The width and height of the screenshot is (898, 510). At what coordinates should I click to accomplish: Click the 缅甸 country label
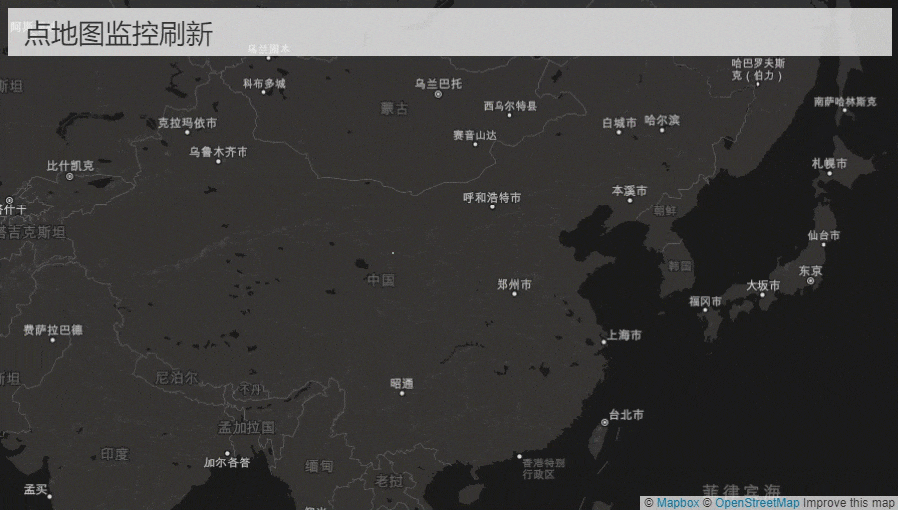coord(319,466)
